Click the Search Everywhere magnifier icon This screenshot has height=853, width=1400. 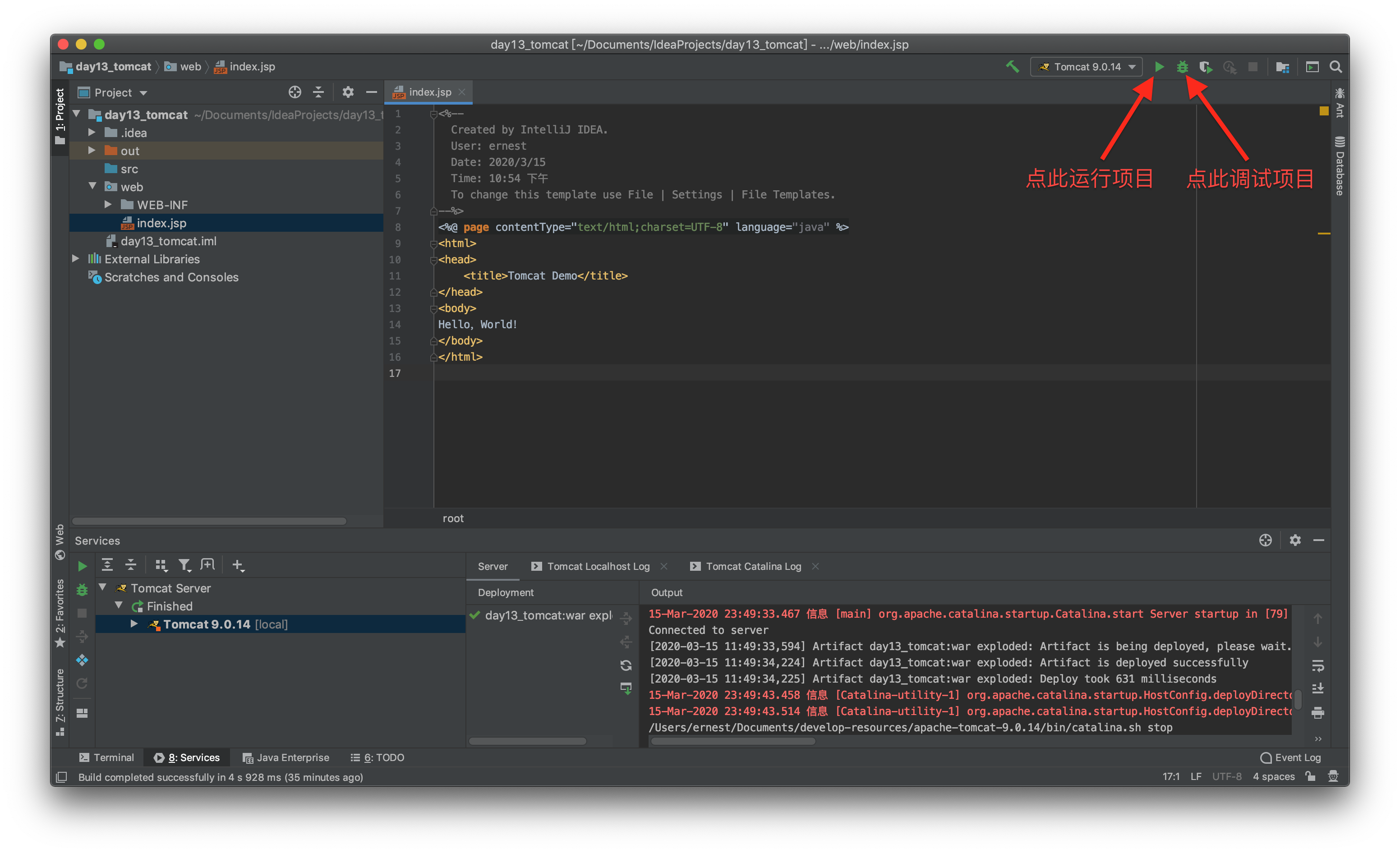click(1336, 67)
